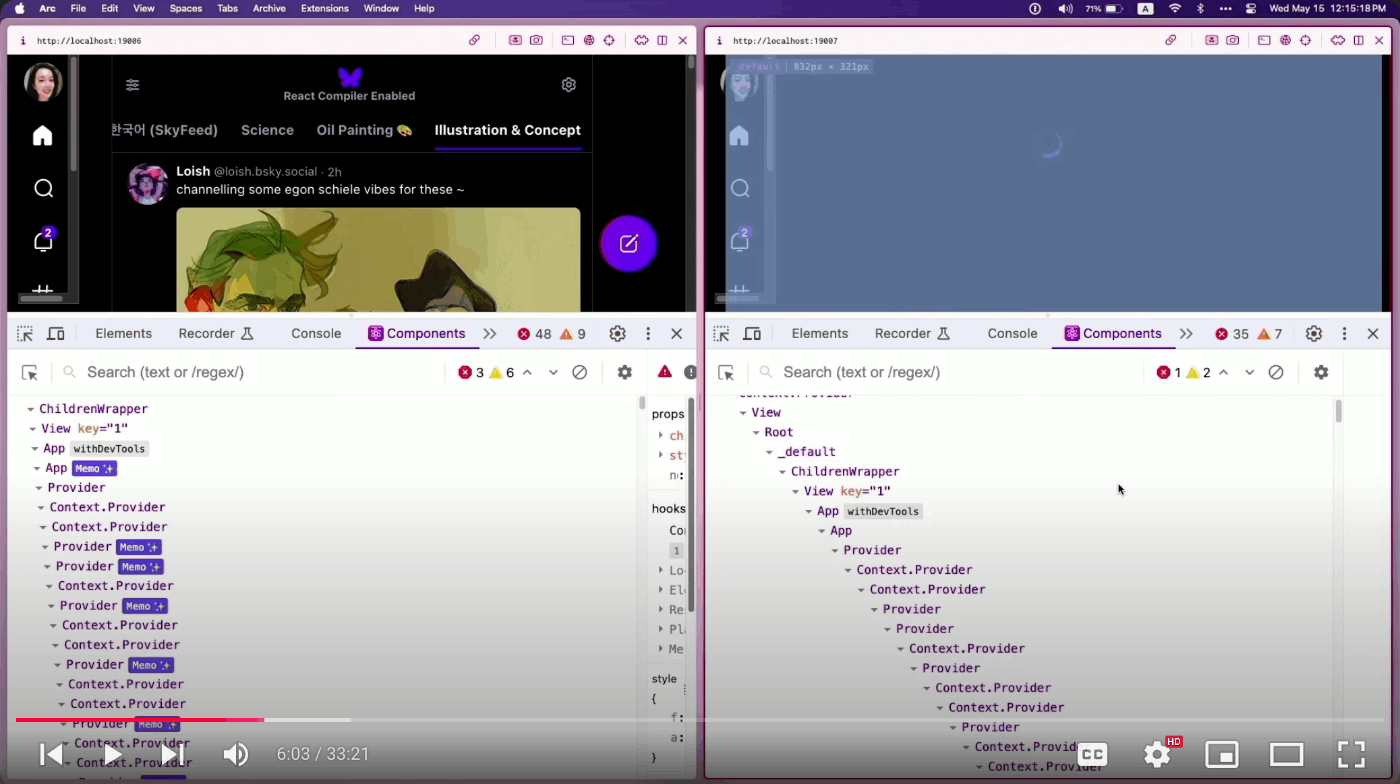
Task: Skip to next video button
Action: tap(172, 754)
